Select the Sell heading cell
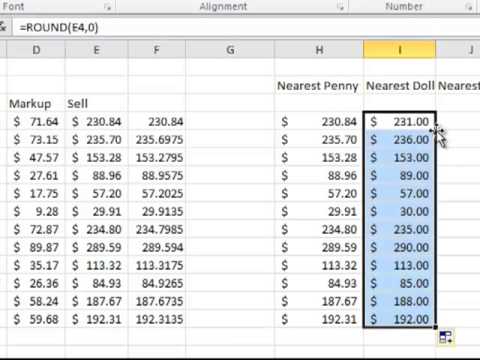 96,104
